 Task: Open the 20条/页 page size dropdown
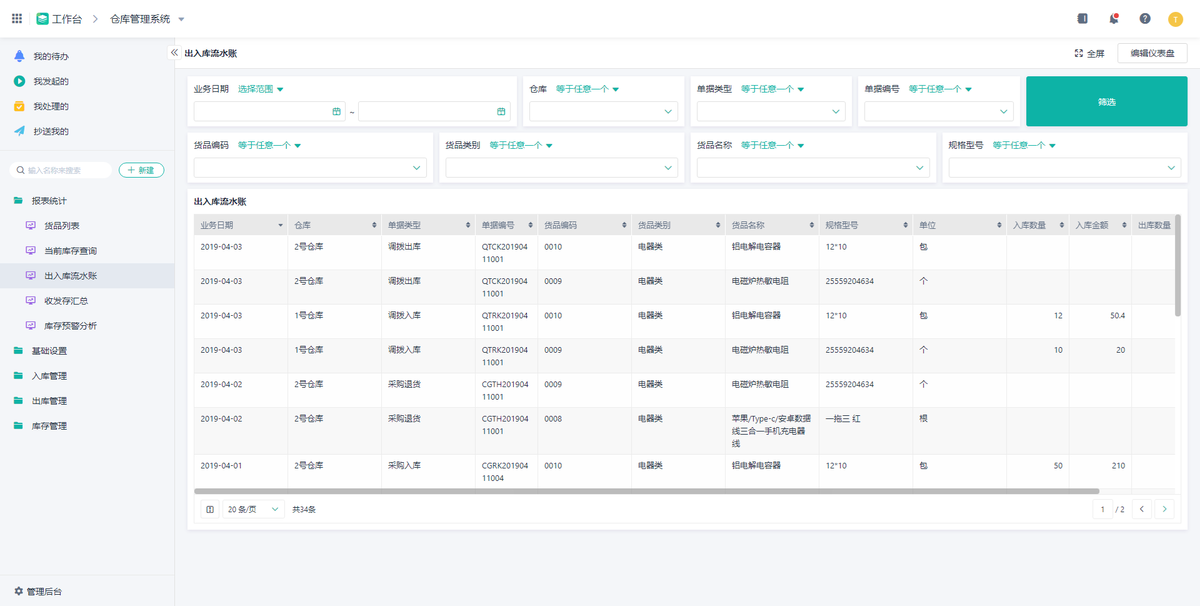tap(254, 509)
